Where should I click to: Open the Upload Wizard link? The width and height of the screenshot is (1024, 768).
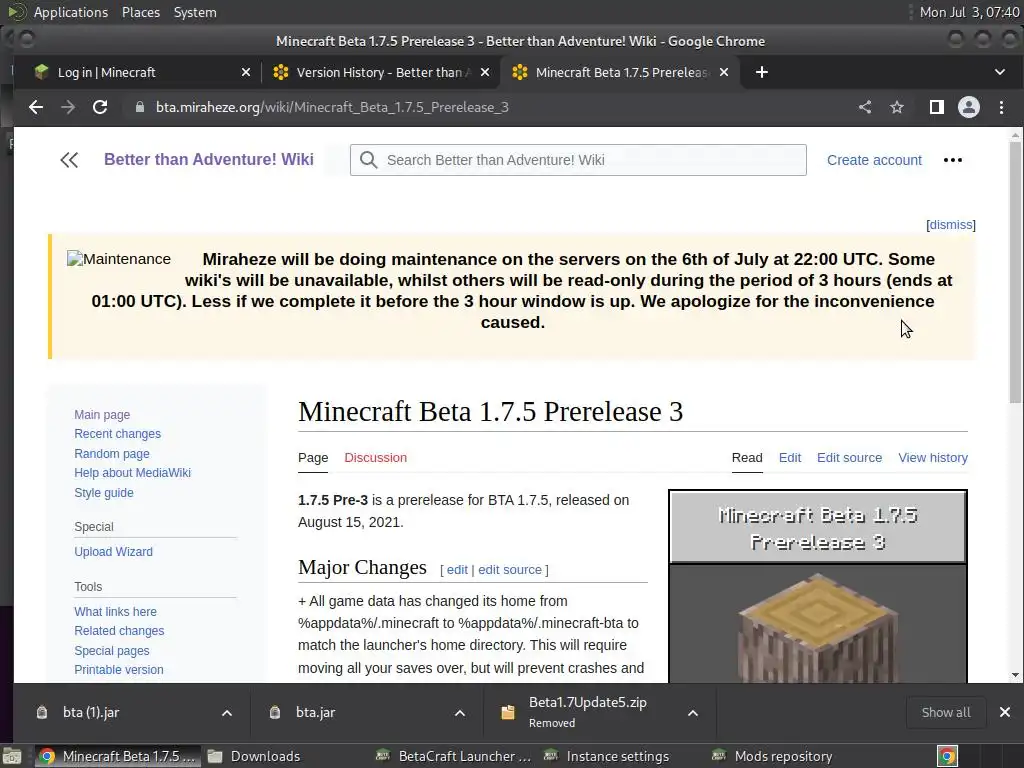[114, 552]
